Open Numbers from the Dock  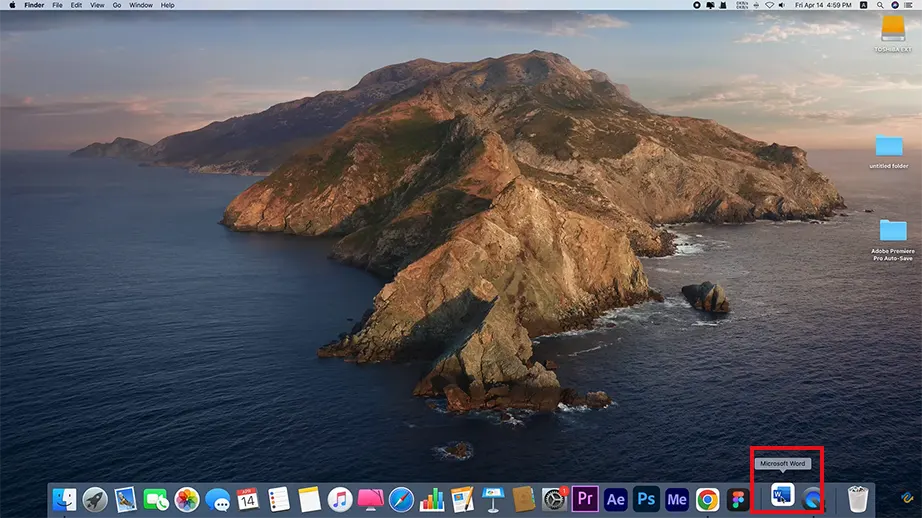(x=432, y=500)
